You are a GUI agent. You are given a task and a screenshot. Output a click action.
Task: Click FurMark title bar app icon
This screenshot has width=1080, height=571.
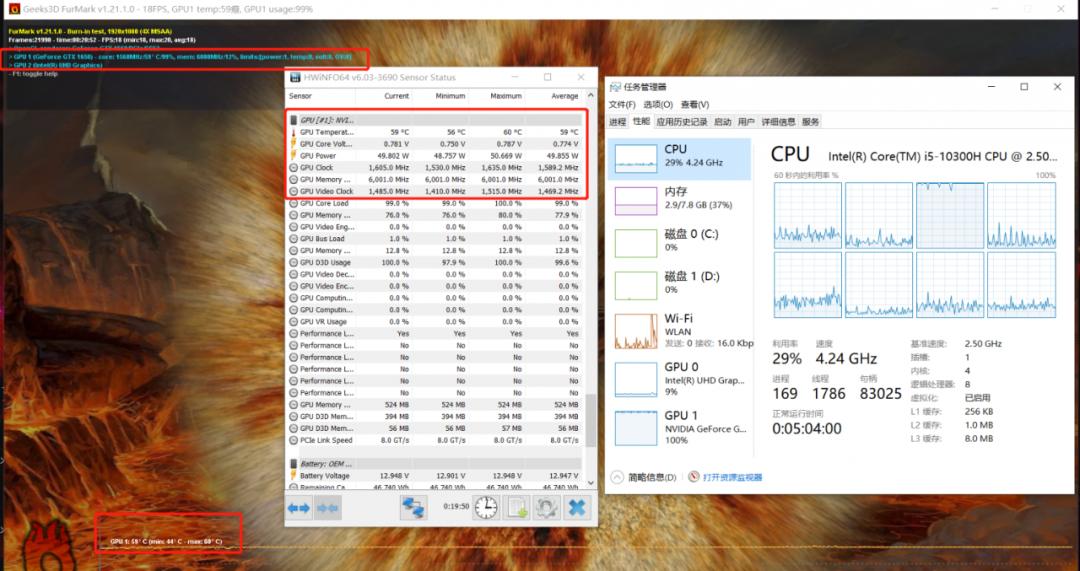click(14, 9)
